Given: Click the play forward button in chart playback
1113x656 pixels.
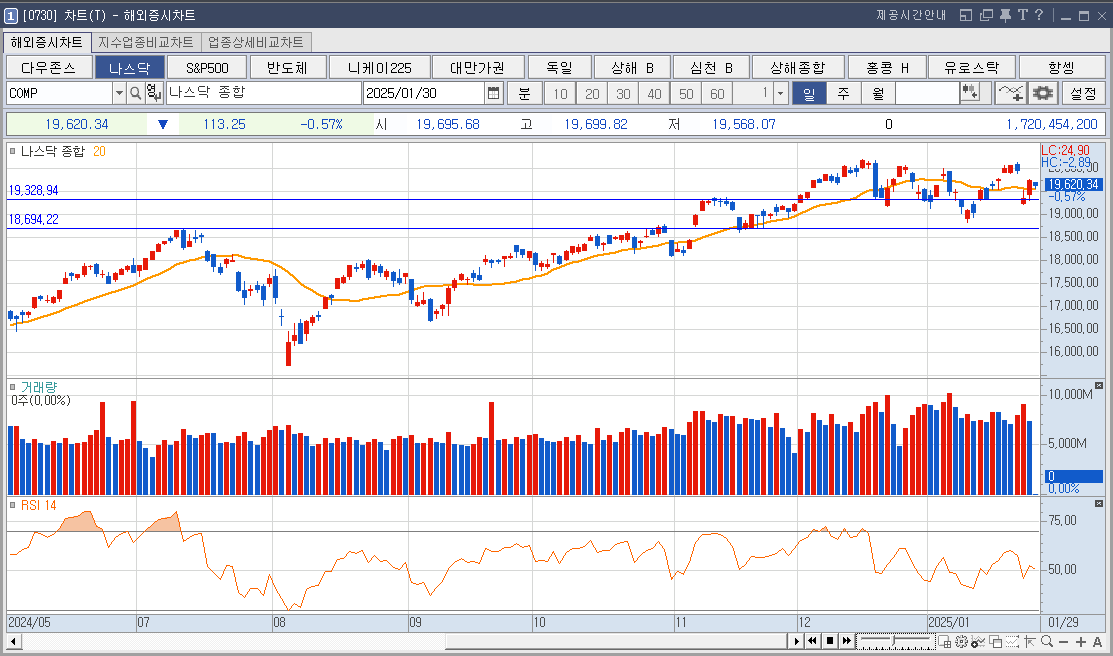Looking at the screenshot, I should click(796, 641).
